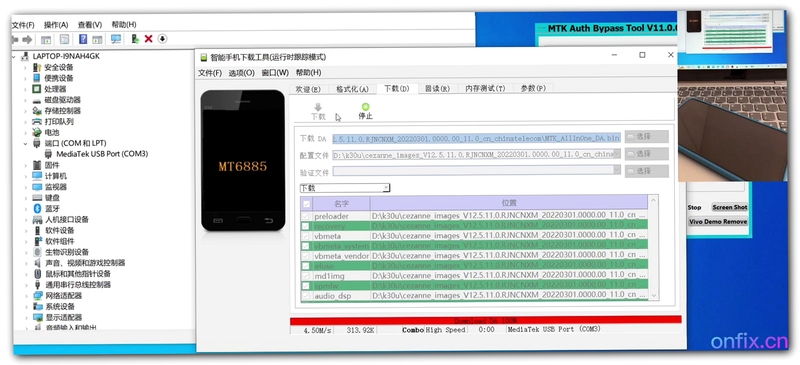800x365 pixels.
Task: Toggle the vbmeta_system partition checkbox
Action: pyautogui.click(x=306, y=246)
